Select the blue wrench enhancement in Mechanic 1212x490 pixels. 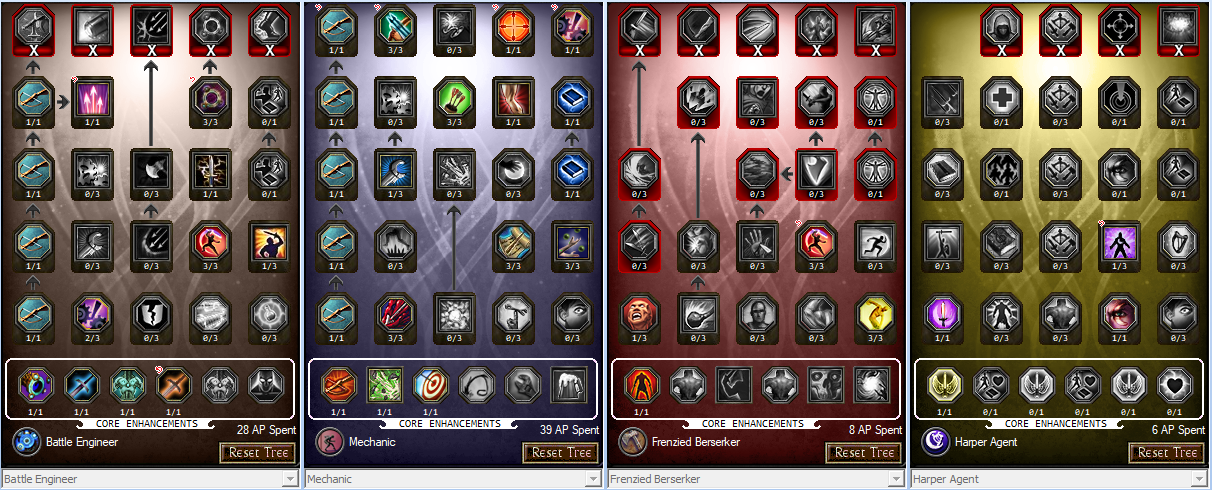coord(394,170)
